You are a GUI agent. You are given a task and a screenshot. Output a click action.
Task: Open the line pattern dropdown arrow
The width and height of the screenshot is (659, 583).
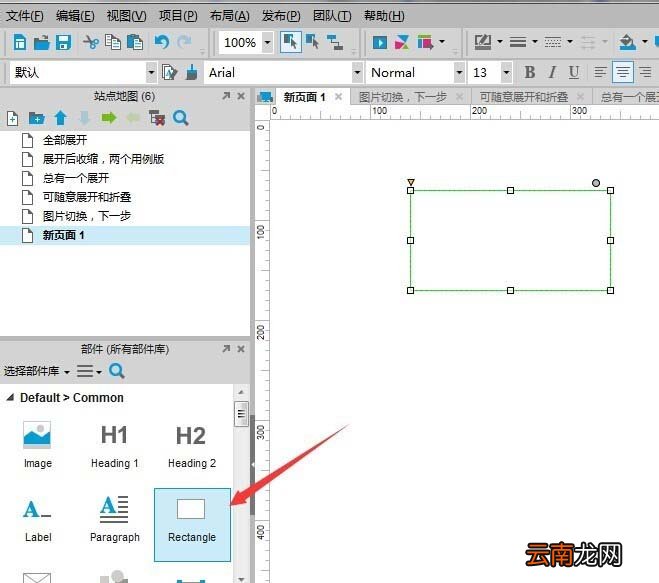(x=569, y=42)
